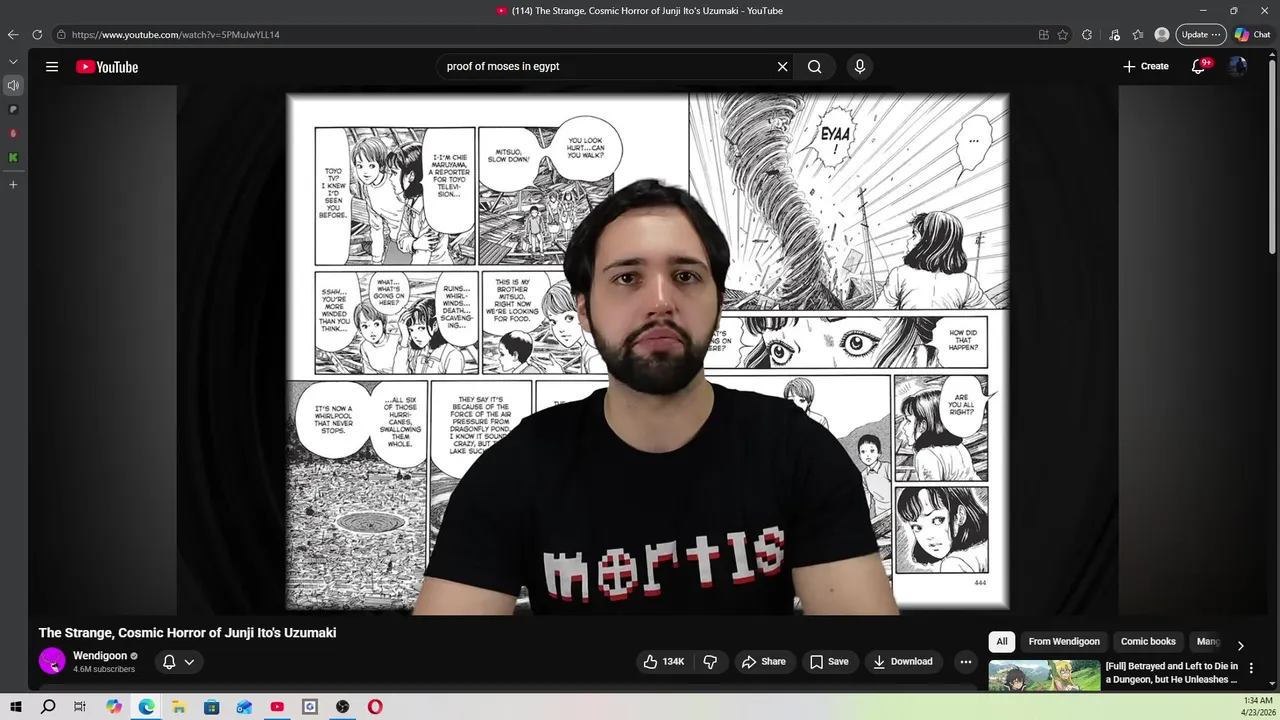
Task: Click the video player to pause
Action: pos(647,350)
